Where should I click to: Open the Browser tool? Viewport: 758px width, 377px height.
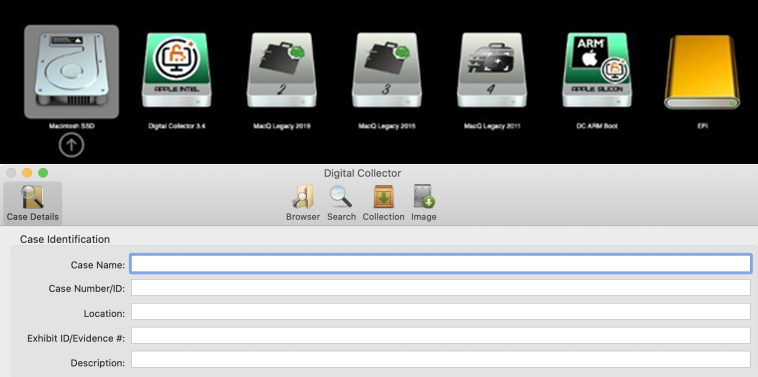303,203
